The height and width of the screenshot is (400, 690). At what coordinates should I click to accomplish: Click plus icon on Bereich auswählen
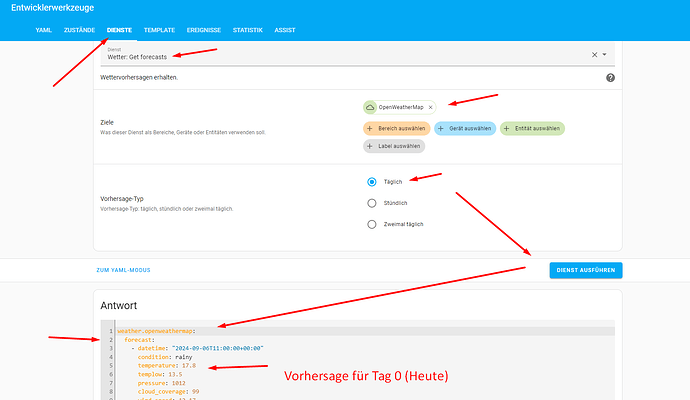(370, 128)
